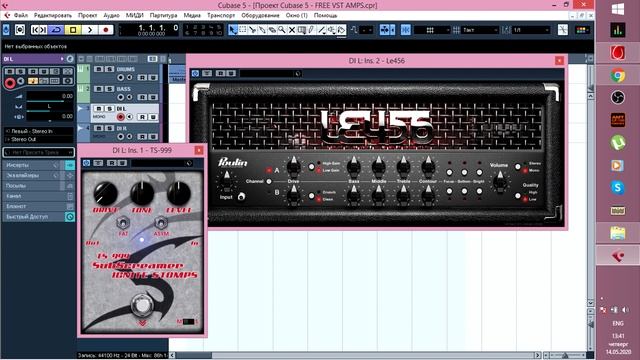Click the Le456 Channel switch button
Image resolution: width=640 pixels, height=360 pixels.
coord(269,181)
